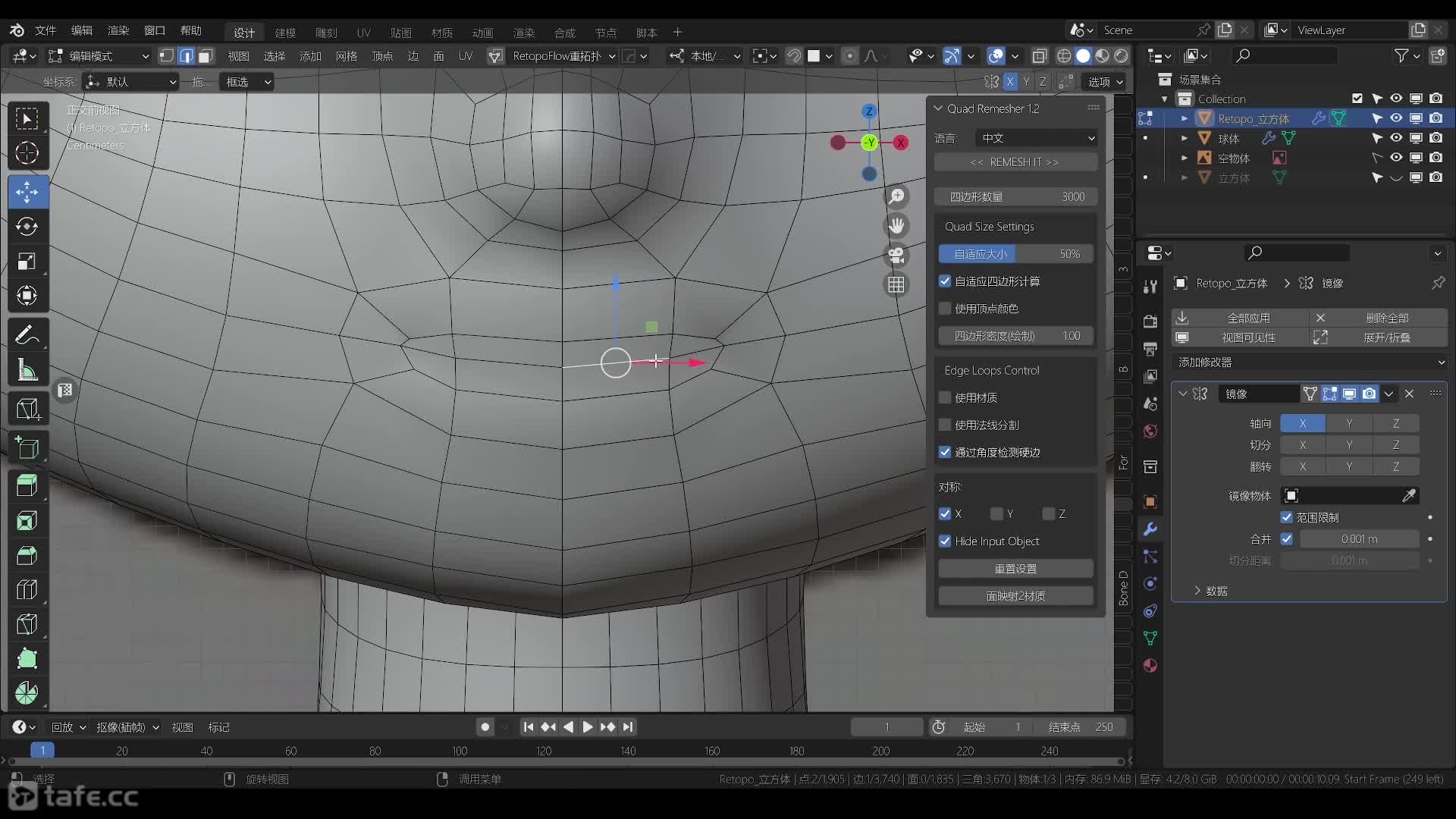Select the Loop Cut tool
The width and height of the screenshot is (1456, 819).
27,590
